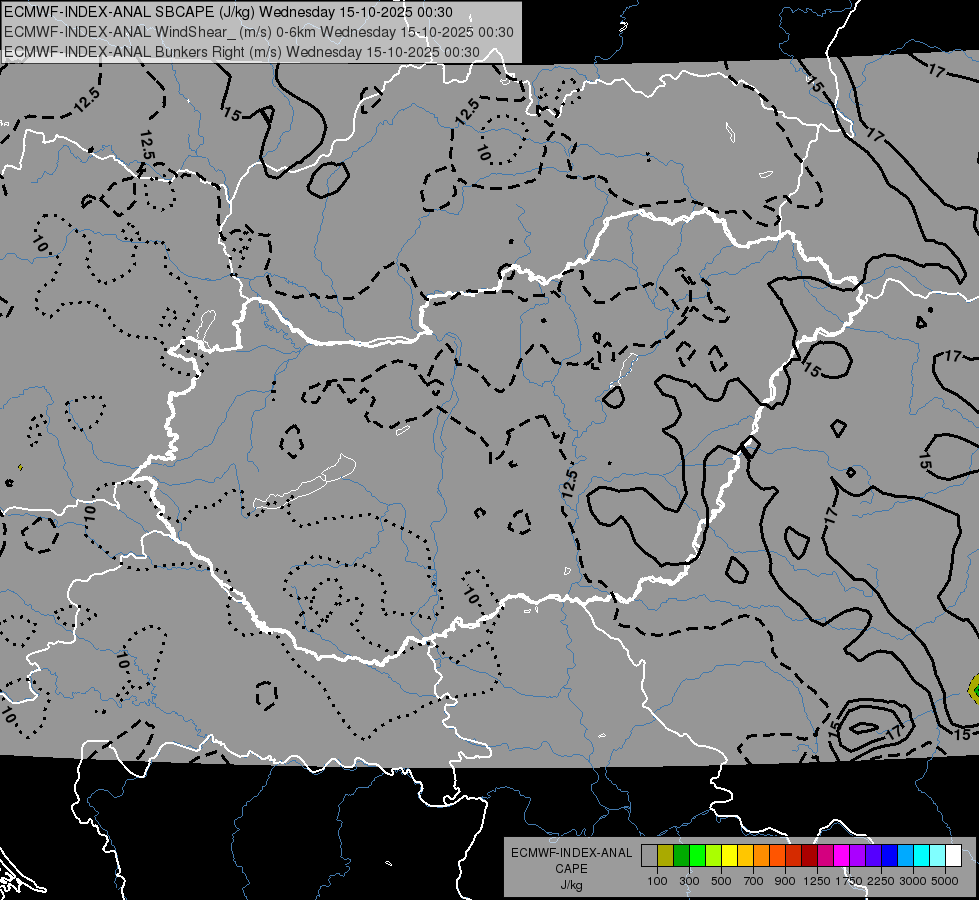Select the dark green legend swatch

[x=681, y=856]
